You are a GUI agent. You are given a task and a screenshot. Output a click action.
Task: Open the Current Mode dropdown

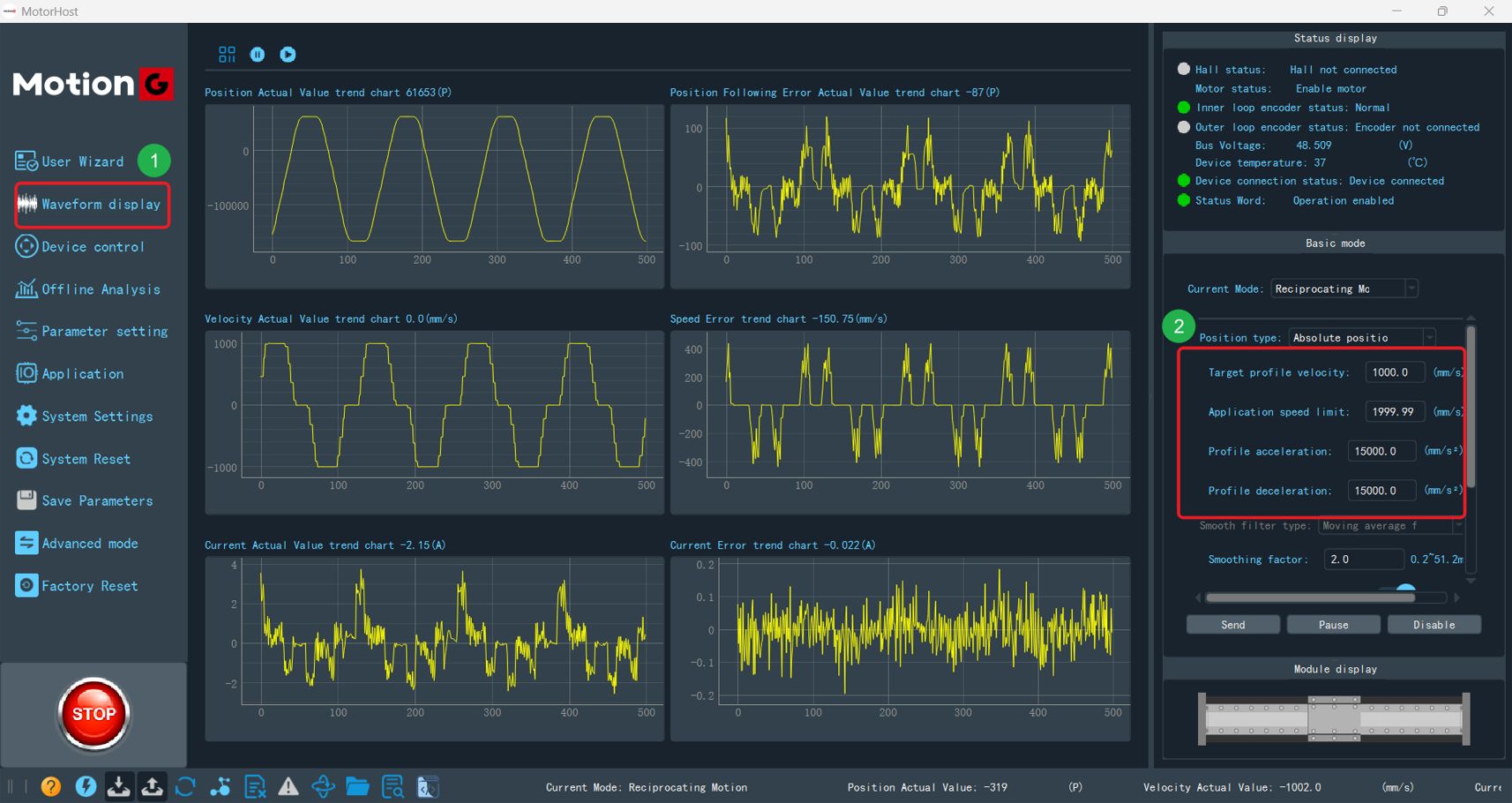[1344, 289]
